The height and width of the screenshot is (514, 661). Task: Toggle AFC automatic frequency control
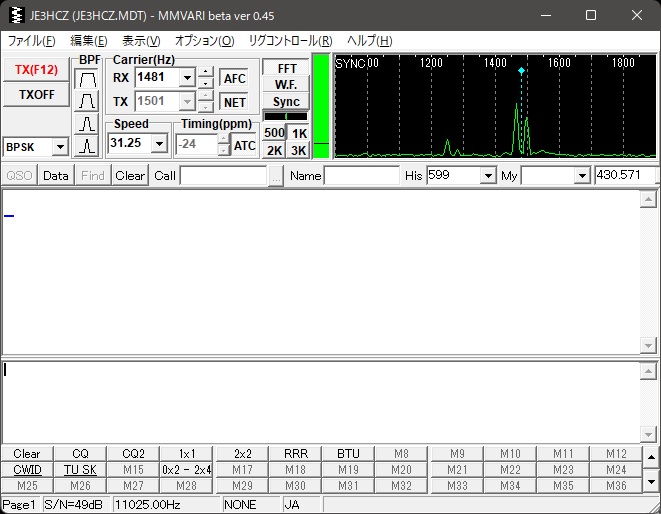click(234, 78)
